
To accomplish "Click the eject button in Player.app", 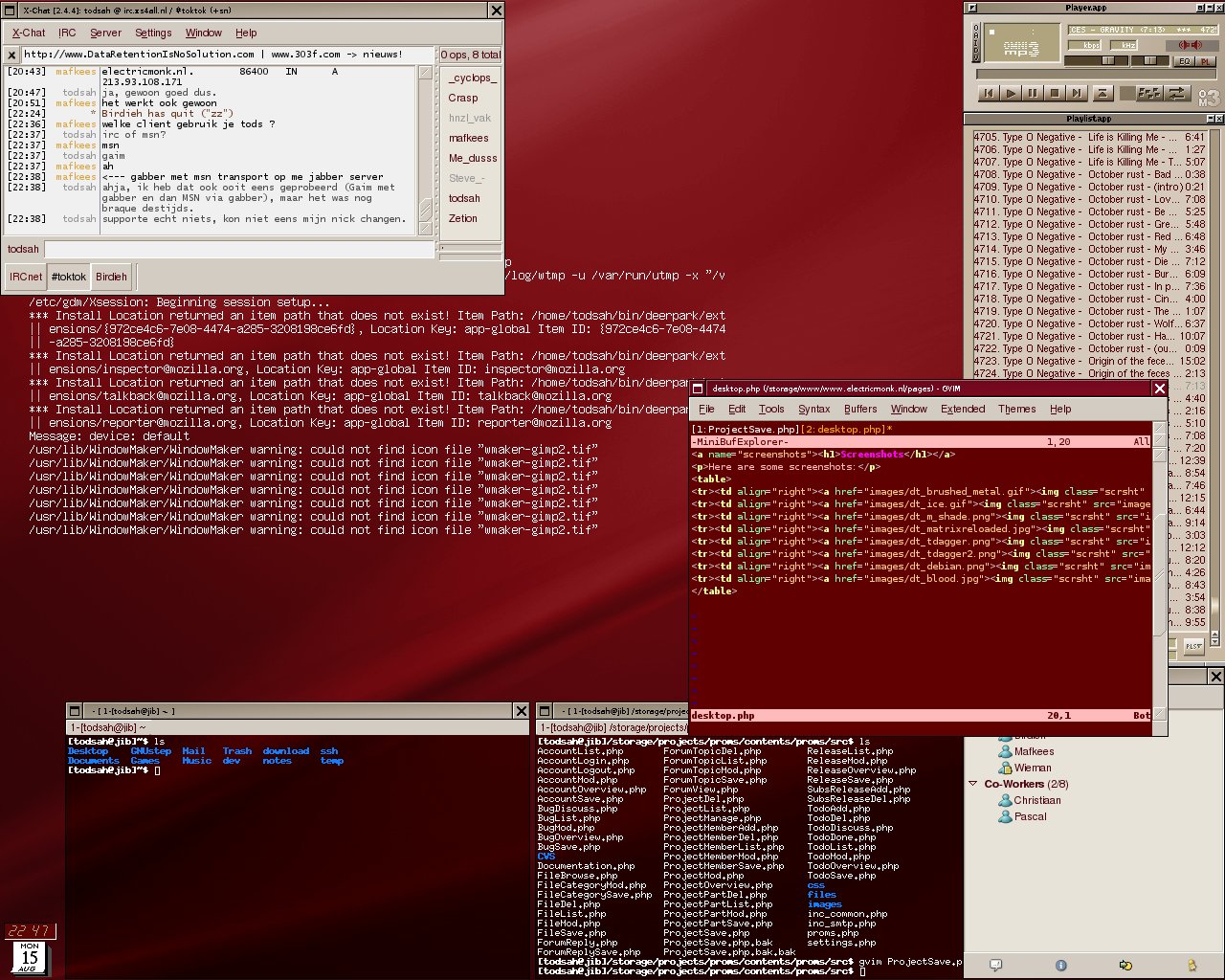I will 1102,93.
